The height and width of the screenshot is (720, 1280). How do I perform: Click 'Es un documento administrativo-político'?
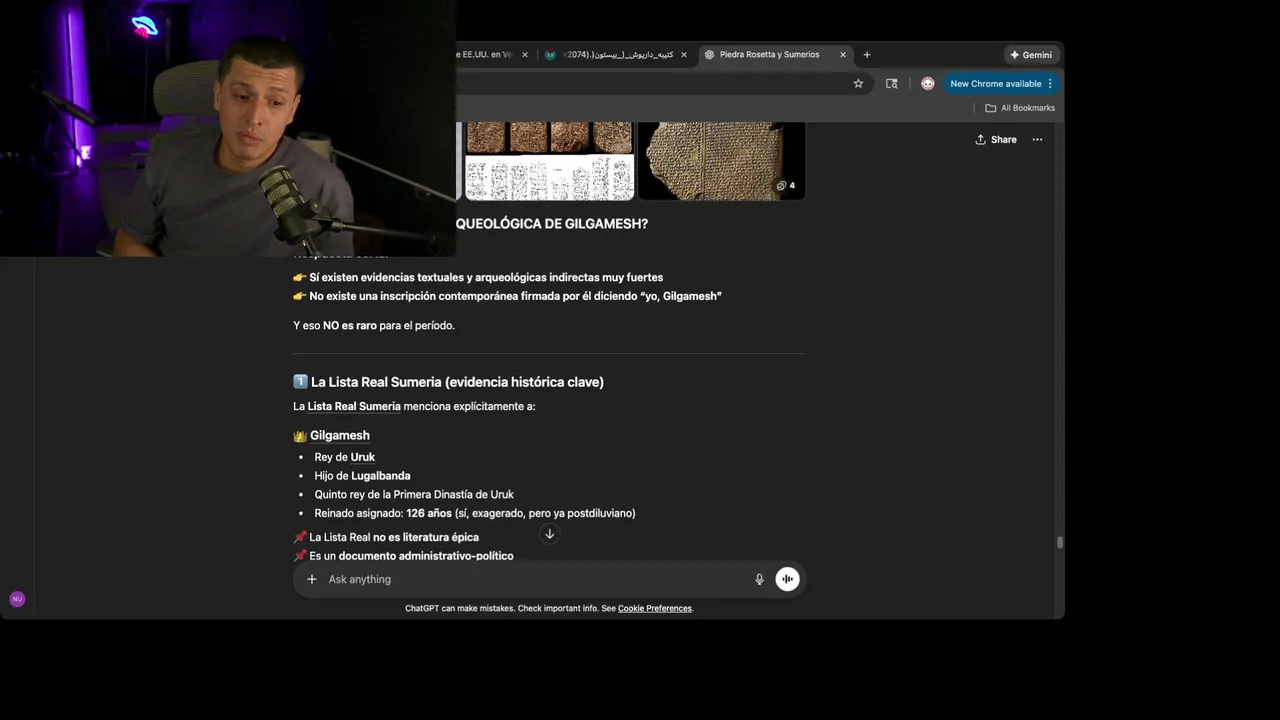411,556
